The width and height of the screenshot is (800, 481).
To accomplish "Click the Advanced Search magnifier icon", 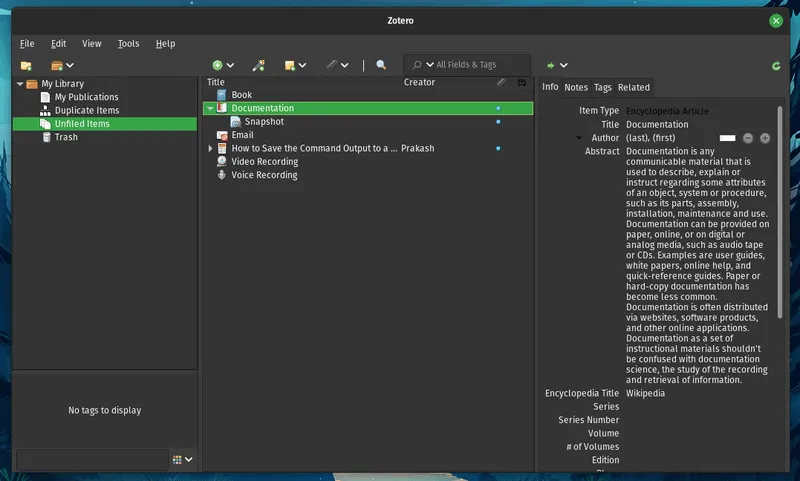I will point(381,65).
